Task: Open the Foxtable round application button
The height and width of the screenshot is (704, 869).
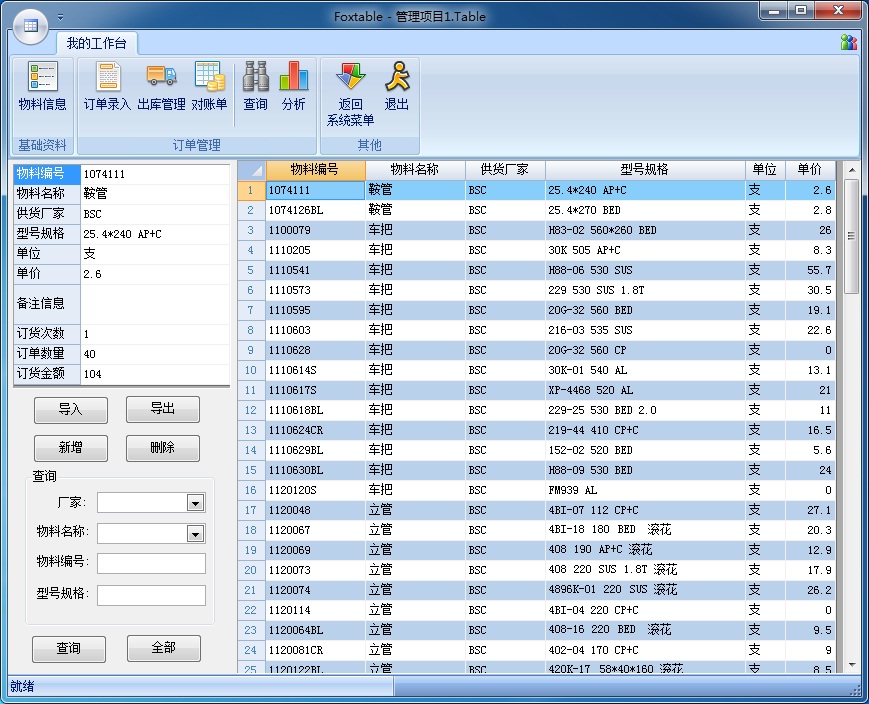Action: [x=31, y=25]
